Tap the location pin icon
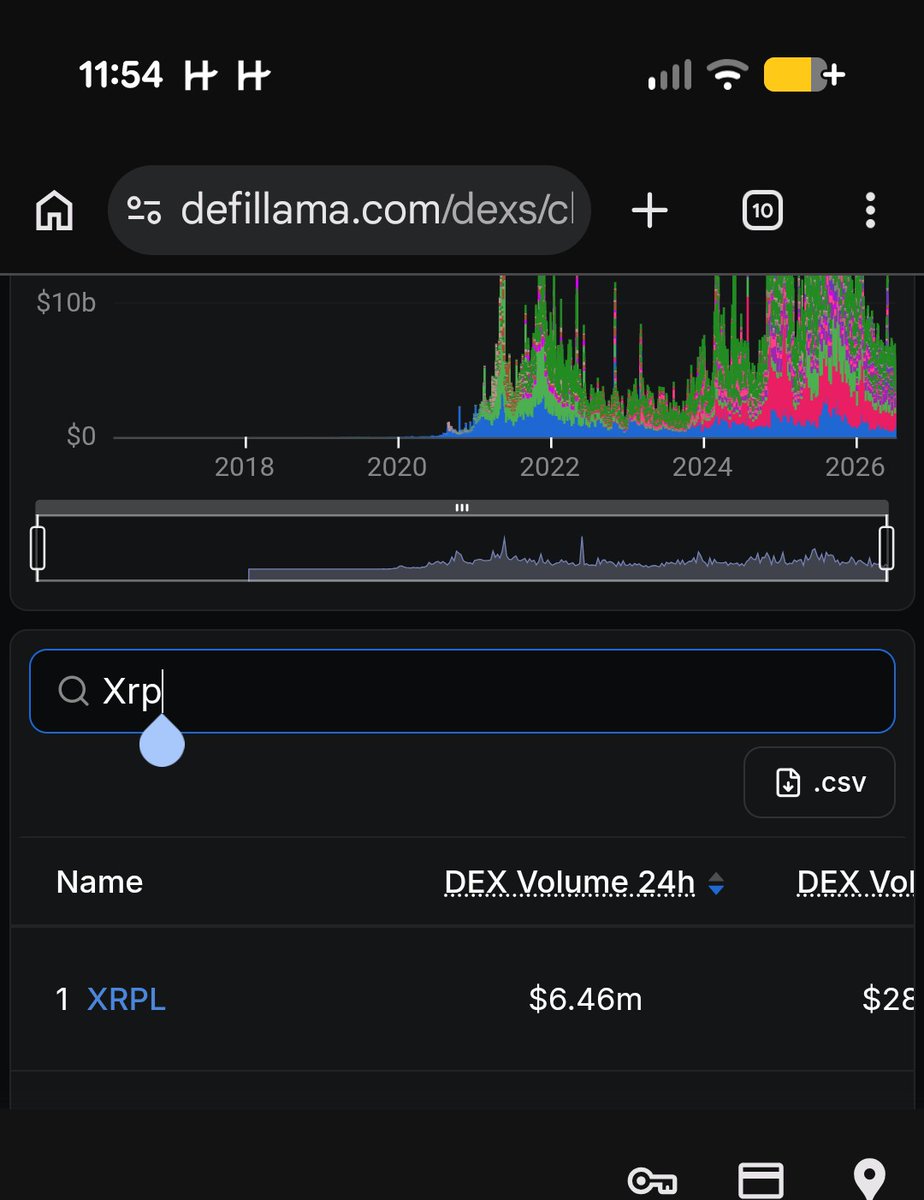Screen dimensions: 924x1200 869,1180
